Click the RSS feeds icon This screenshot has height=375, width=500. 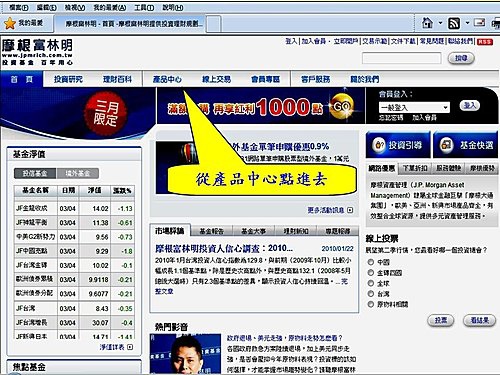coord(454,23)
